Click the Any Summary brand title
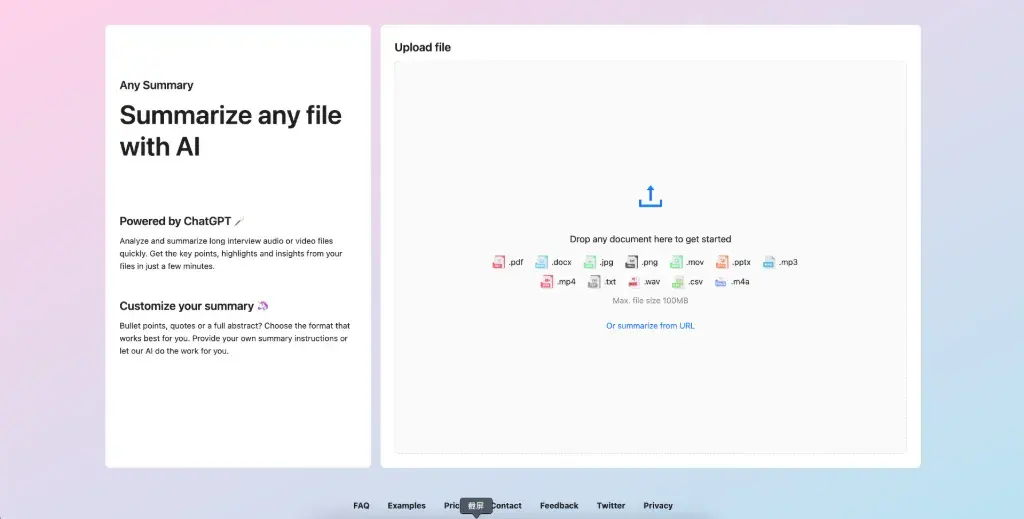 156,85
